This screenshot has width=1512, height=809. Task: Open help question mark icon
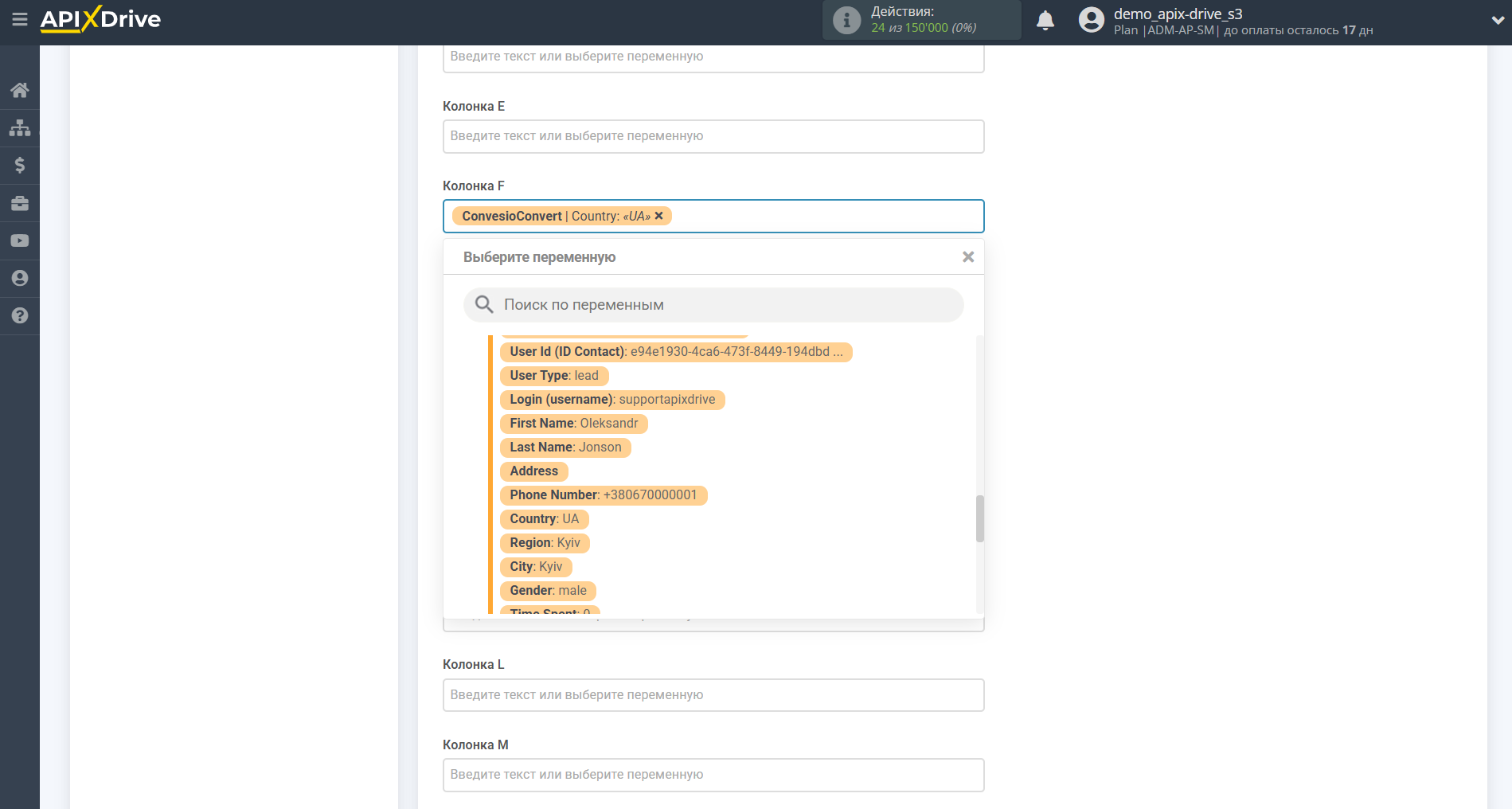[20, 315]
